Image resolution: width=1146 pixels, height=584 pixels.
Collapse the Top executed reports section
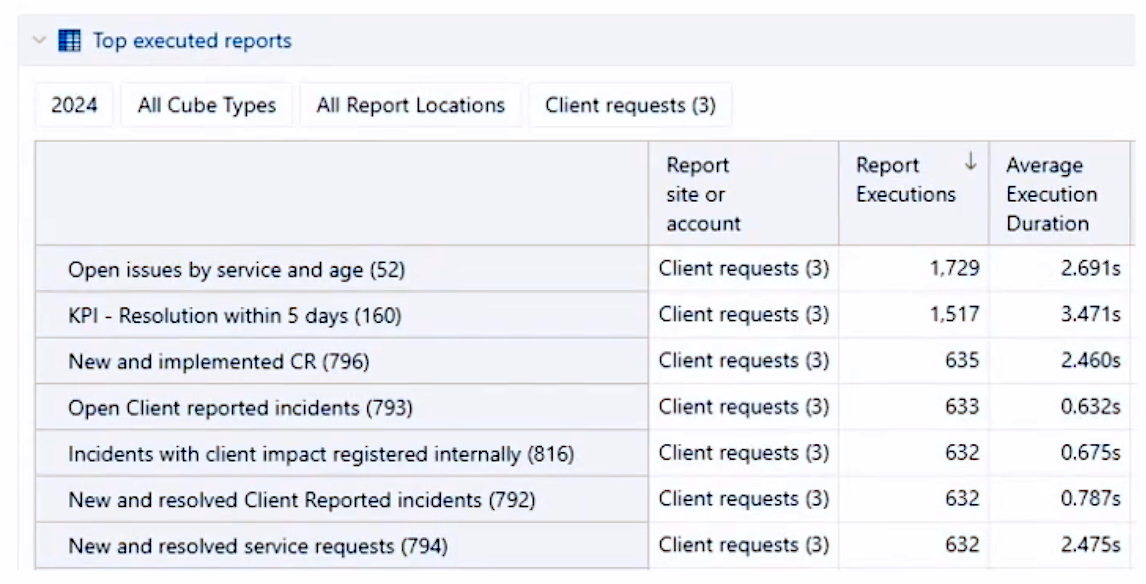pos(39,41)
